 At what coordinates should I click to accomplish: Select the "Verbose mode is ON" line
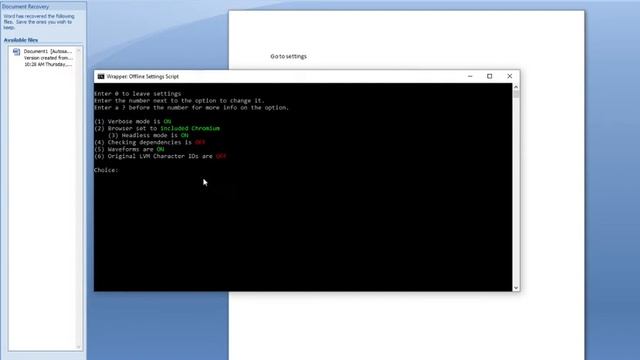coord(133,121)
